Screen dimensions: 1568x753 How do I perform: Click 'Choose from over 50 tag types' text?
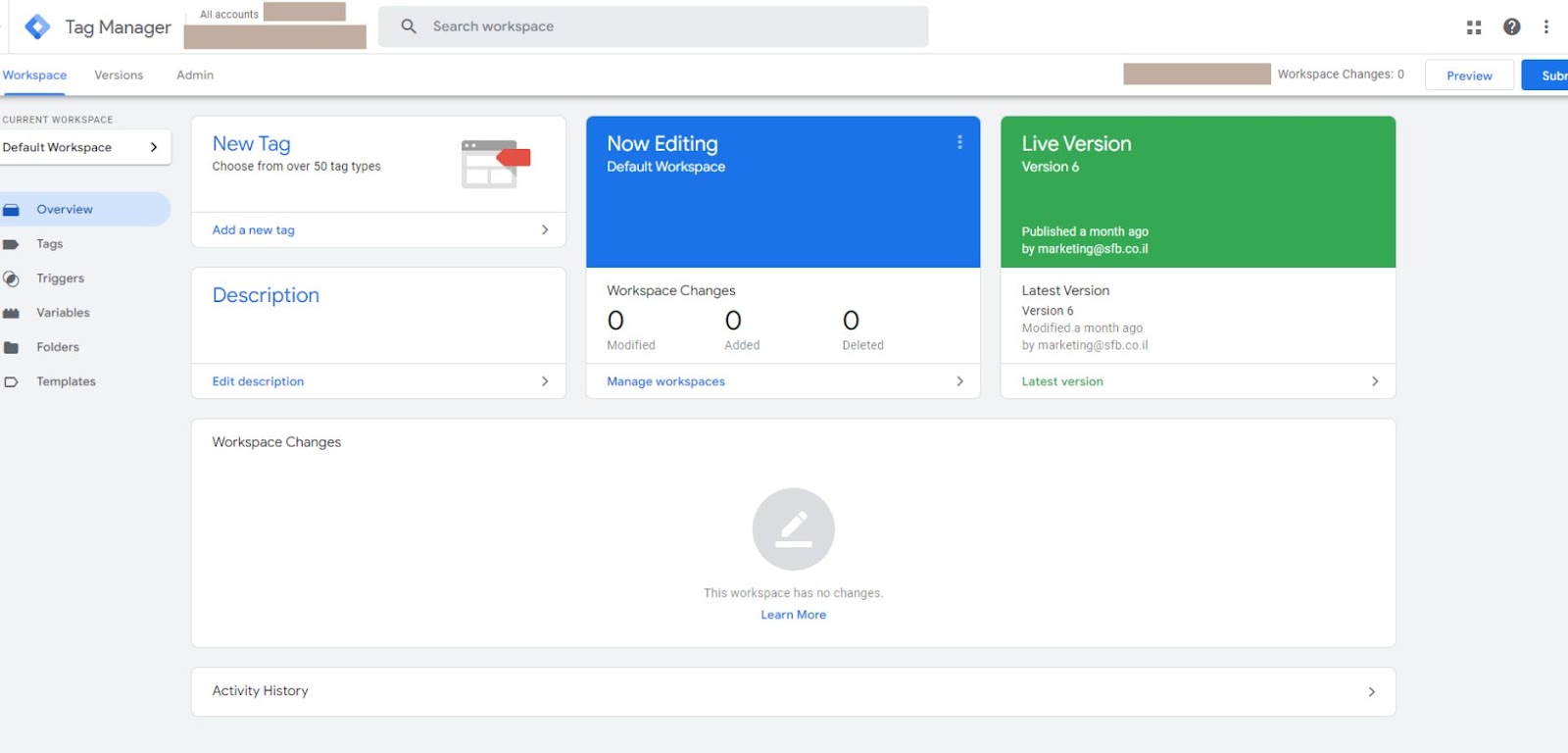tap(297, 167)
